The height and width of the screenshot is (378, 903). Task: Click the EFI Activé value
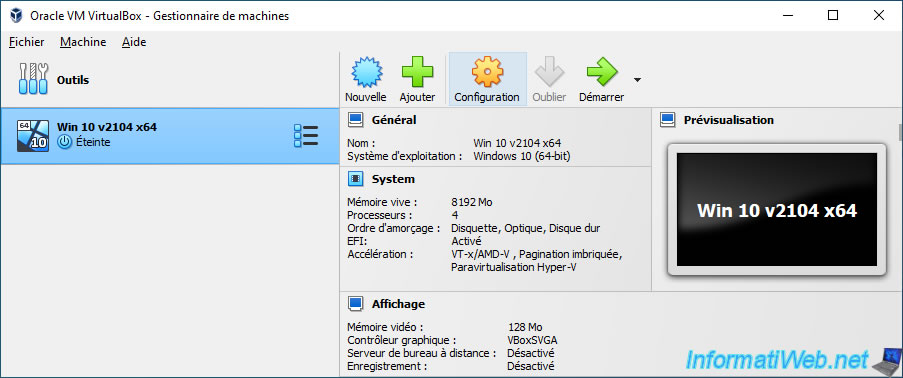[x=466, y=241]
